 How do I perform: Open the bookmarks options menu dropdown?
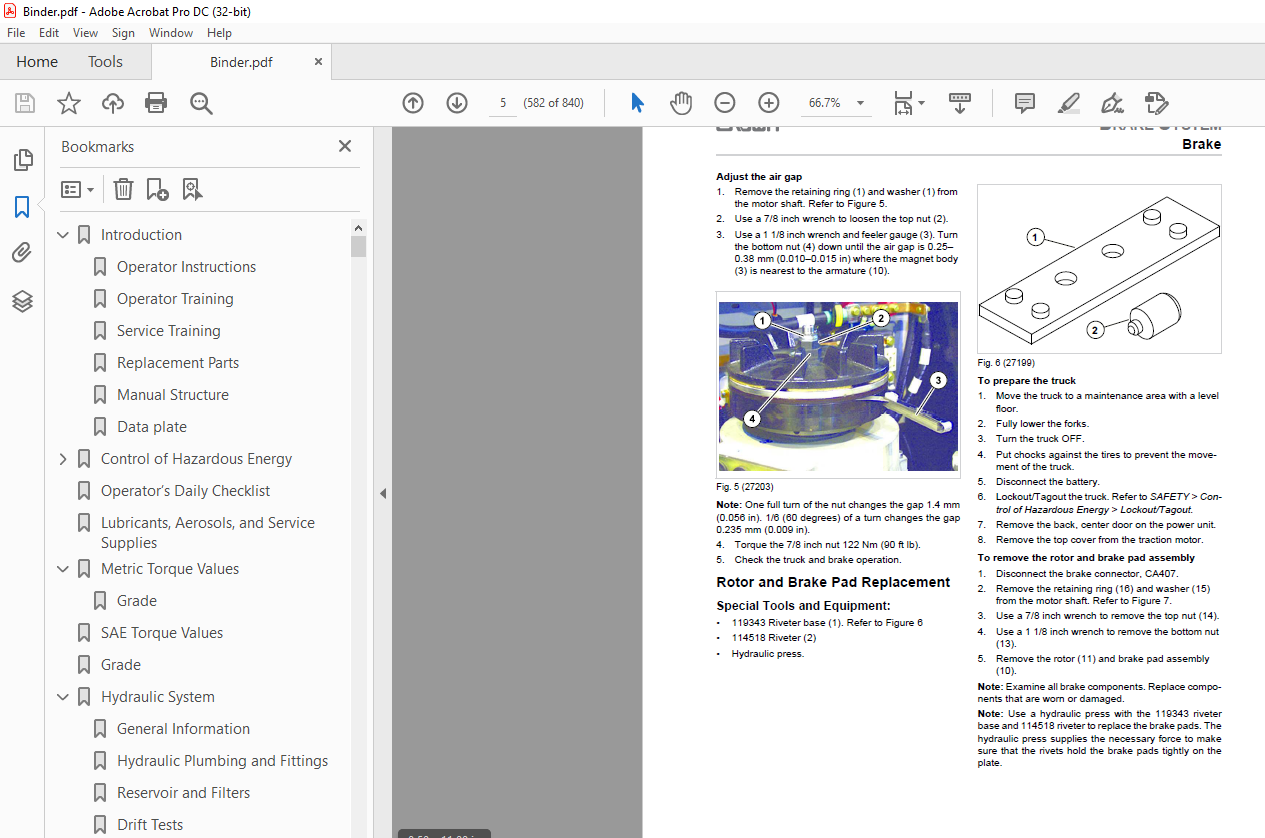(x=78, y=189)
